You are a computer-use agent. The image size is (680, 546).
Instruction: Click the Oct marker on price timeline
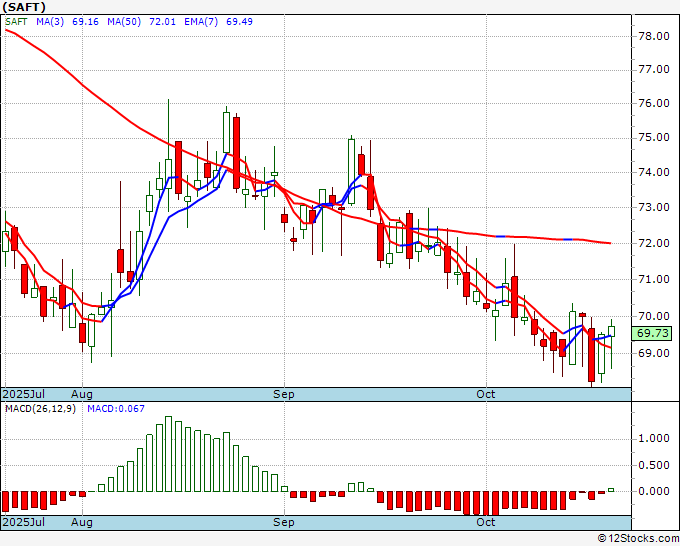tap(486, 394)
